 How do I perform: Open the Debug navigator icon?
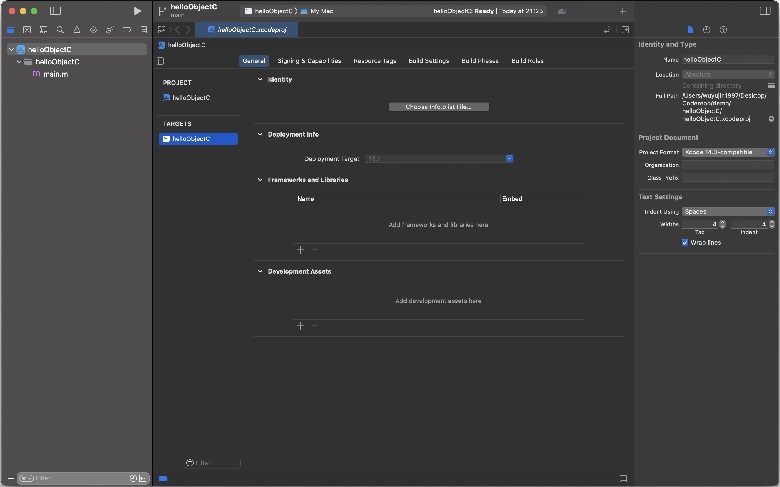(110, 30)
